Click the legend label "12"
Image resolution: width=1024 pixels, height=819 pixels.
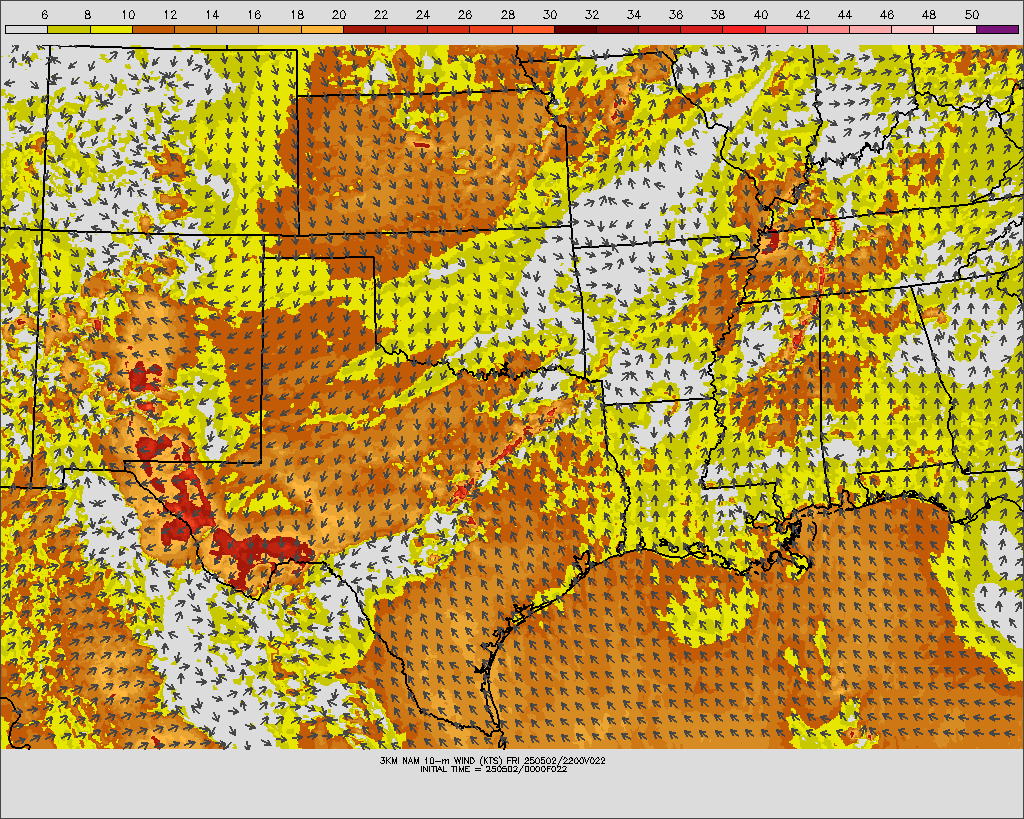click(170, 14)
